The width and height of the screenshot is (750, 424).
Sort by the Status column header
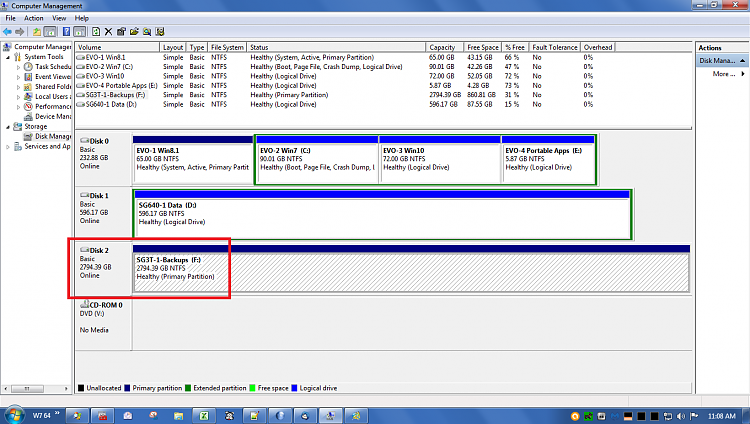(x=336, y=47)
